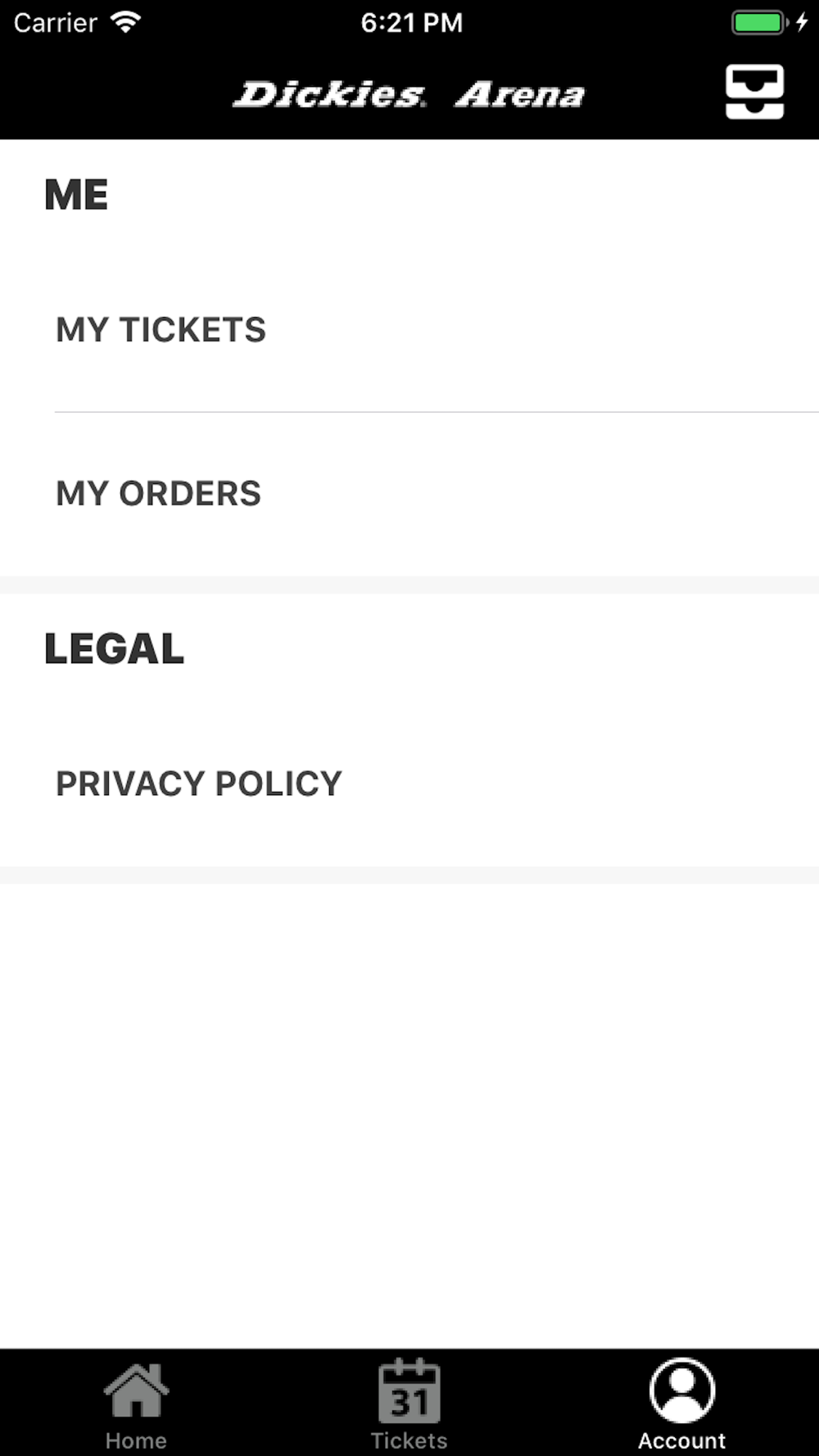
Task: Open MY ORDERS
Action: pos(158,494)
